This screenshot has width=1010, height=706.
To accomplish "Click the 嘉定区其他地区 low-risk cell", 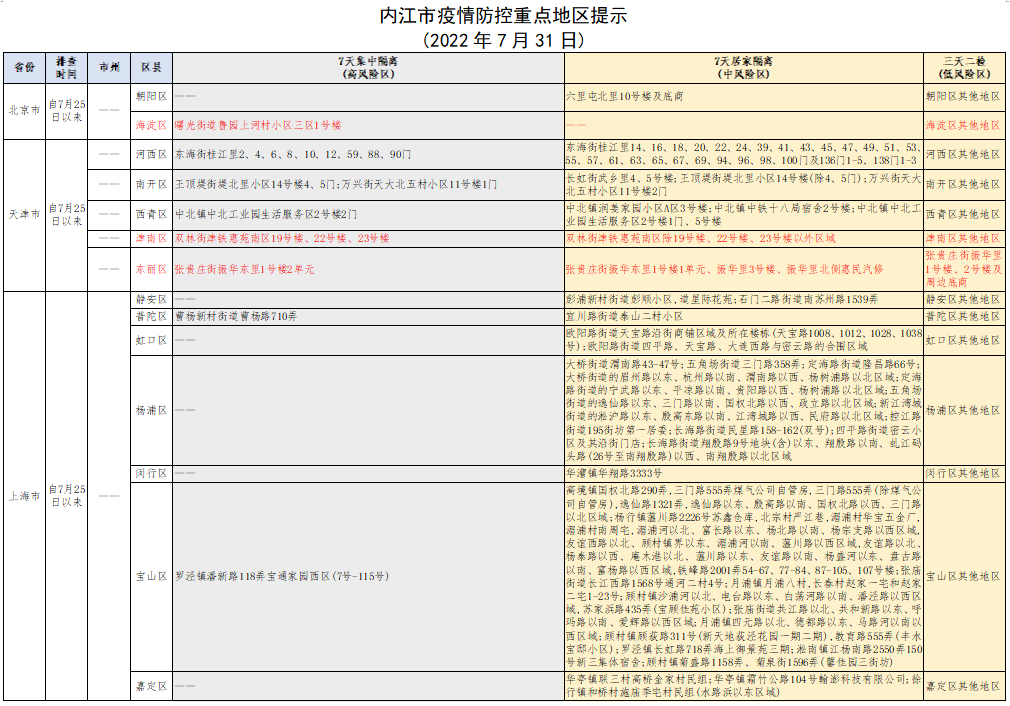I will 962,686.
